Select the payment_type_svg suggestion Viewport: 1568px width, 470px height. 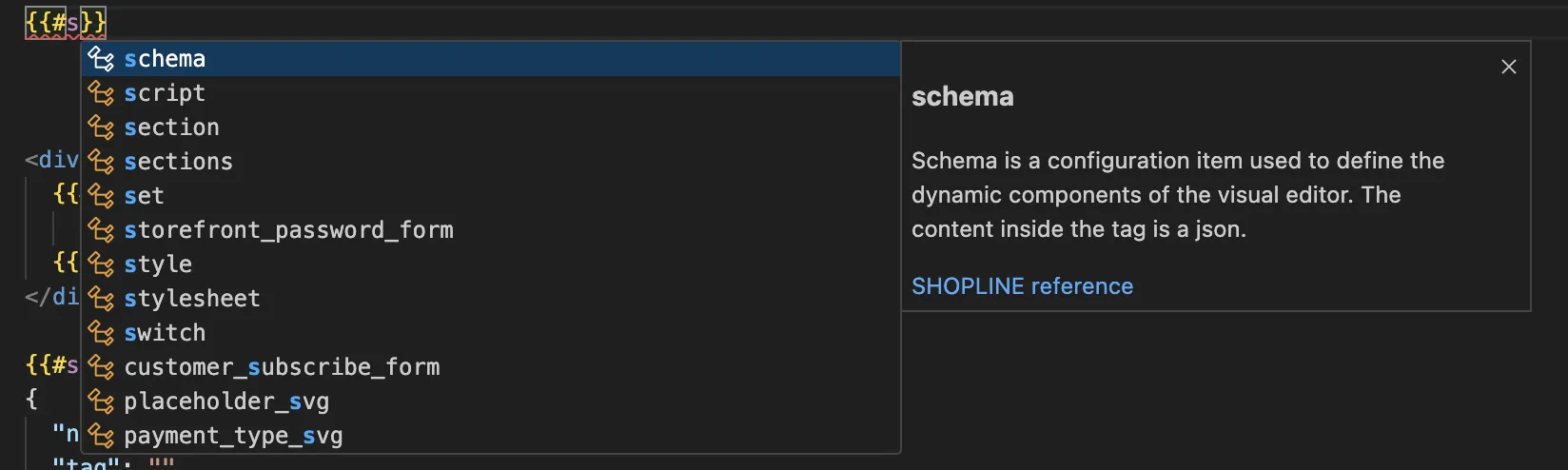[x=233, y=436]
